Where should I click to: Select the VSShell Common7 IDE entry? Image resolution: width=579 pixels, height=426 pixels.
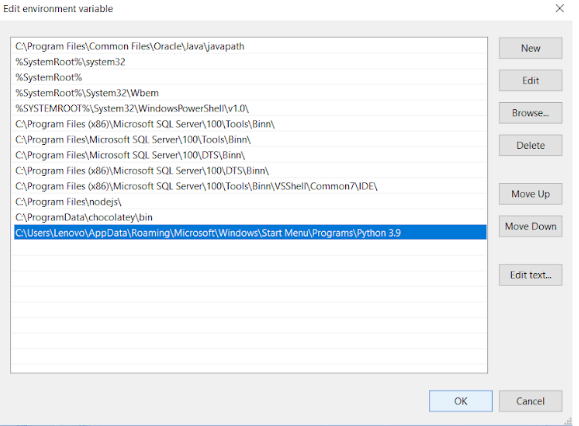[x=250, y=186]
